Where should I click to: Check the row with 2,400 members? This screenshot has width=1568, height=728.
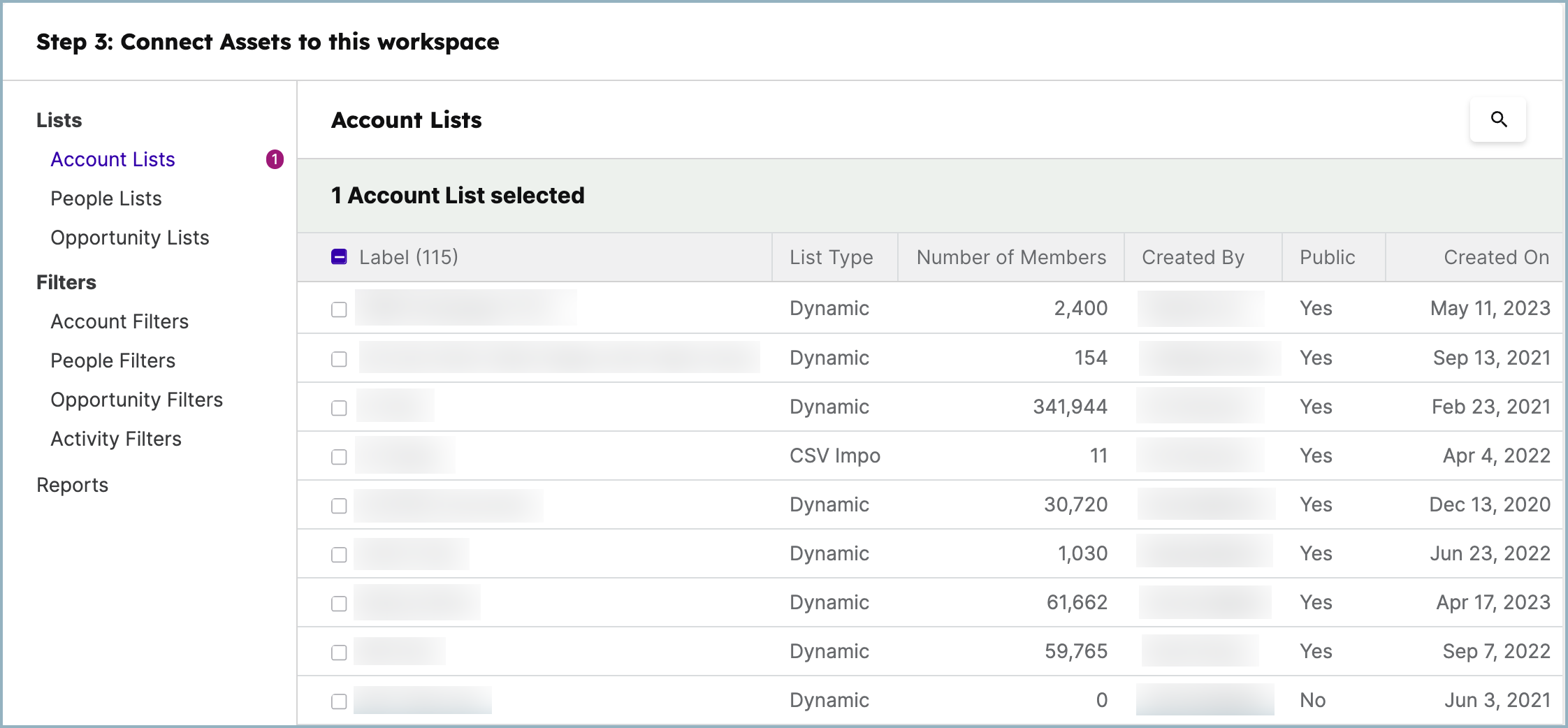pos(338,309)
